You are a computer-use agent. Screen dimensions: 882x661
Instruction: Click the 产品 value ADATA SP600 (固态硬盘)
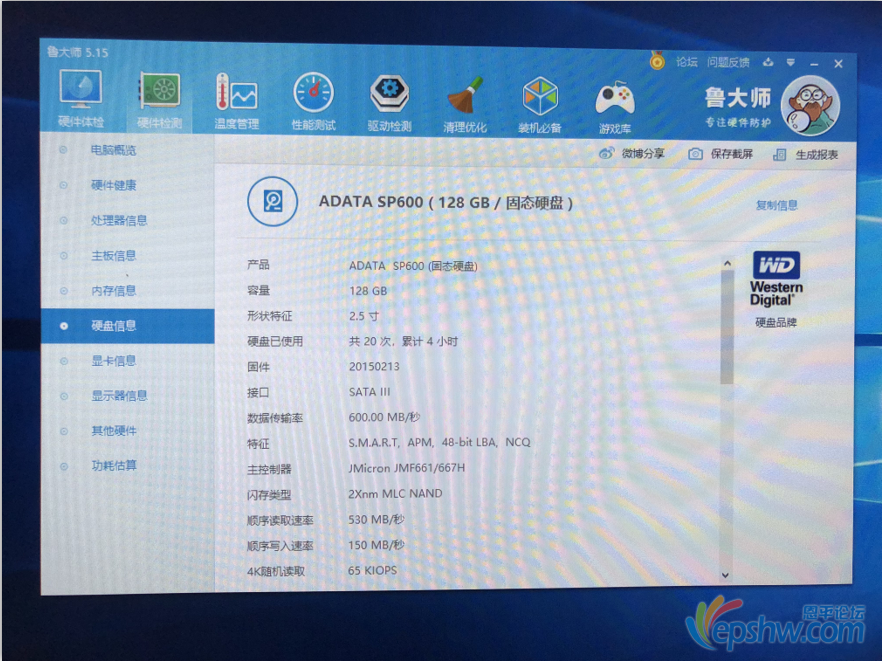tap(413, 266)
